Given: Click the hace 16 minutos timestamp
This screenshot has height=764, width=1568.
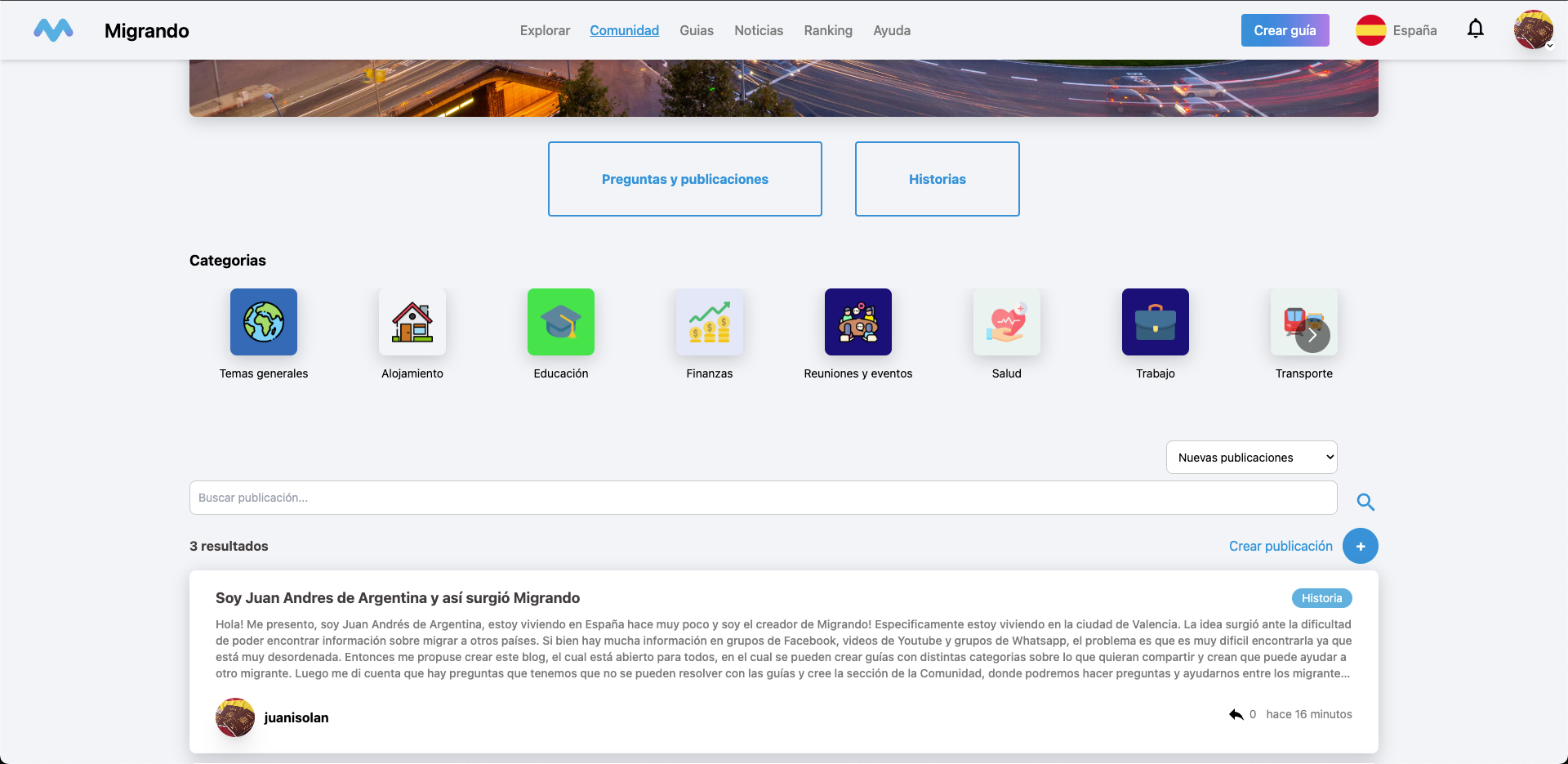Looking at the screenshot, I should coord(1309,714).
